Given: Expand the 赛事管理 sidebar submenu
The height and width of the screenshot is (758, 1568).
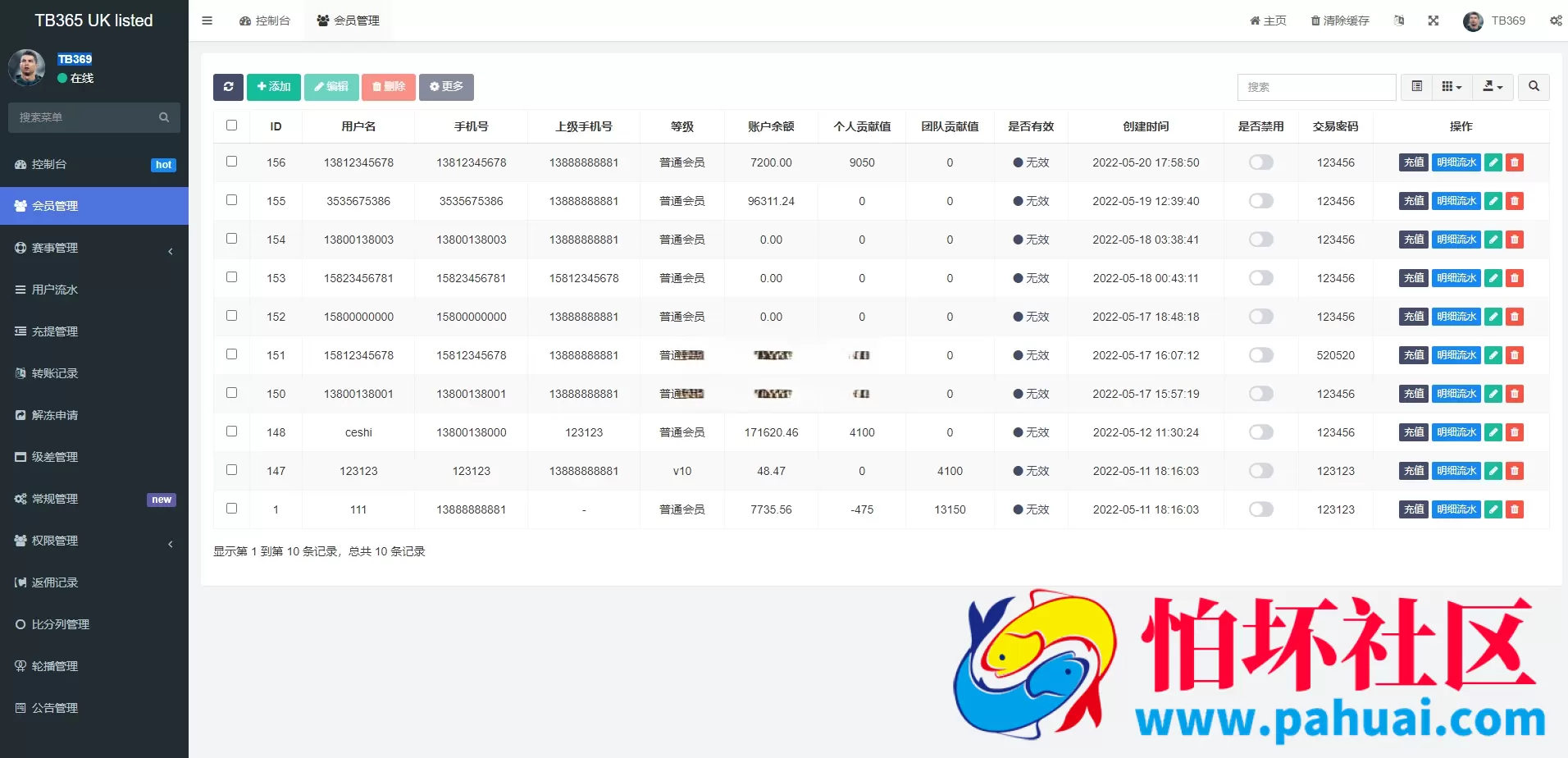Looking at the screenshot, I should point(94,248).
